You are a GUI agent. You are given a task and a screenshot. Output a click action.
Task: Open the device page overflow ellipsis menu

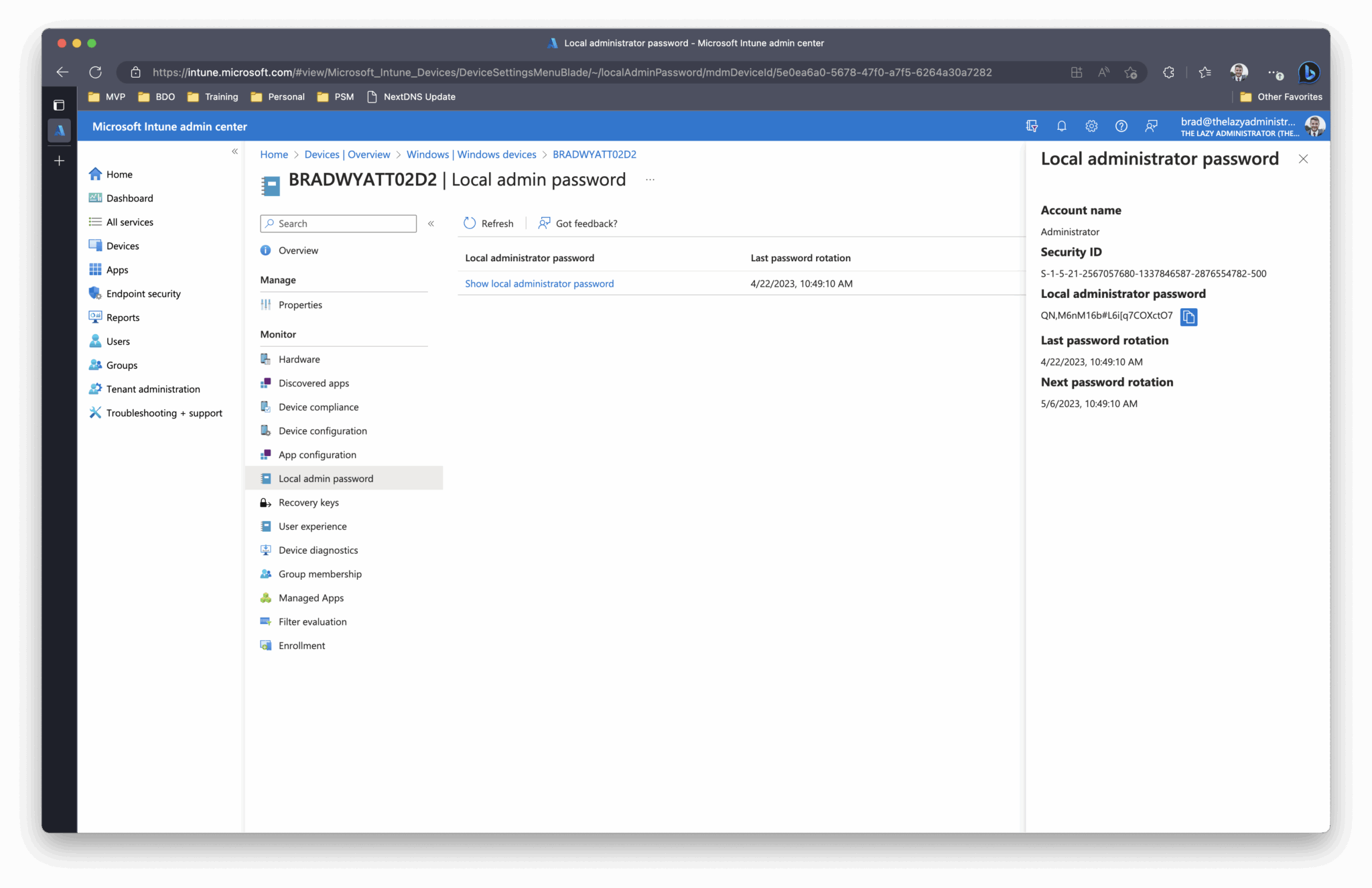pyautogui.click(x=649, y=179)
